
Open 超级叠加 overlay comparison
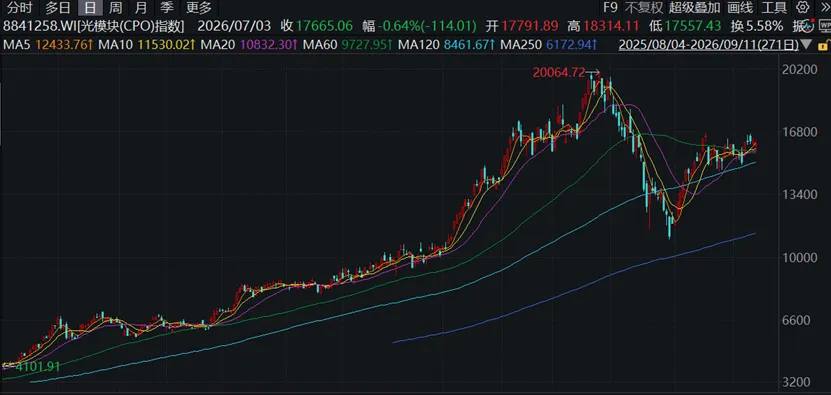(x=695, y=7)
